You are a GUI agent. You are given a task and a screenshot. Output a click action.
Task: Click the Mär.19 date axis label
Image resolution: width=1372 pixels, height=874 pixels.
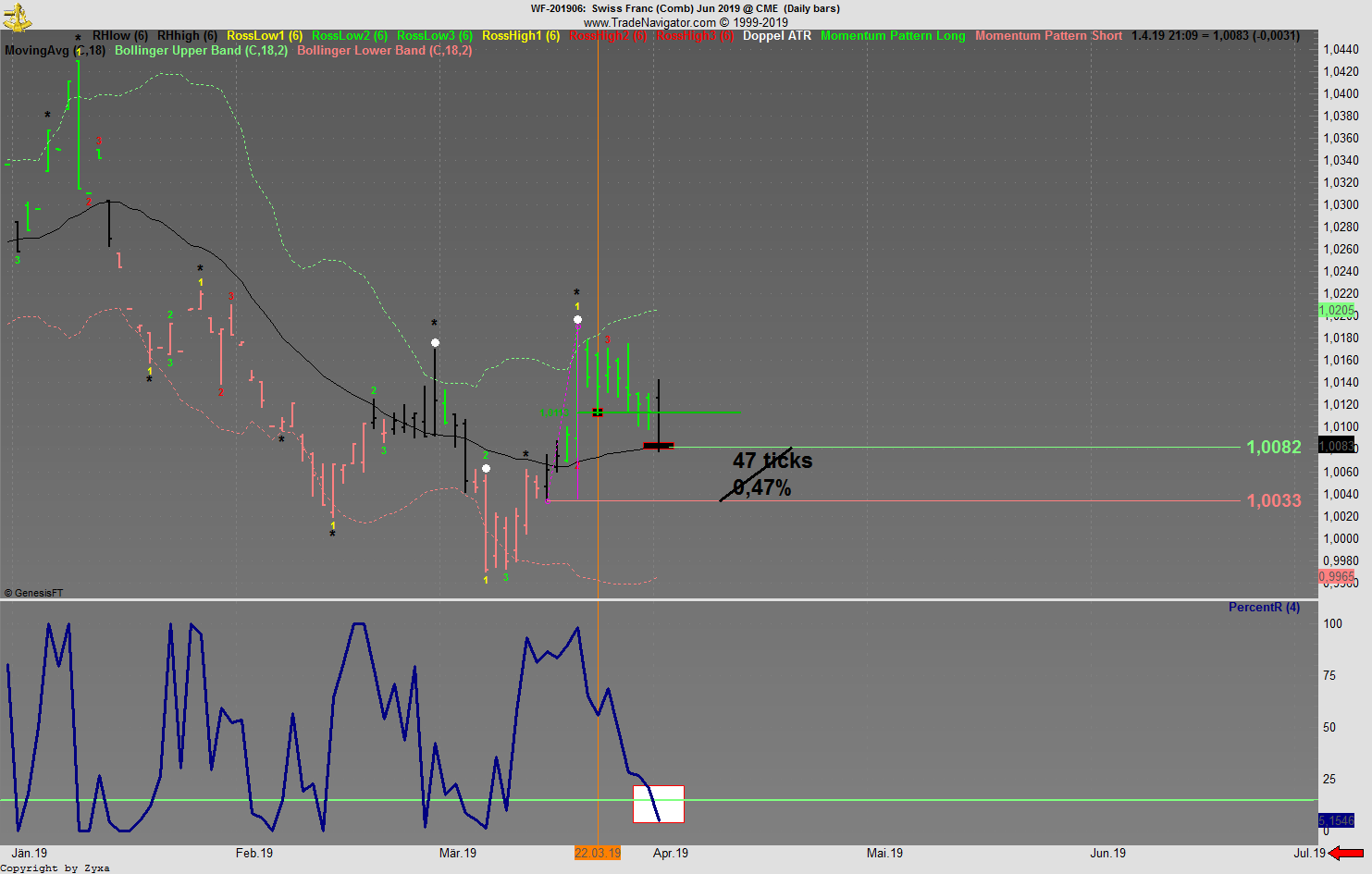[458, 853]
